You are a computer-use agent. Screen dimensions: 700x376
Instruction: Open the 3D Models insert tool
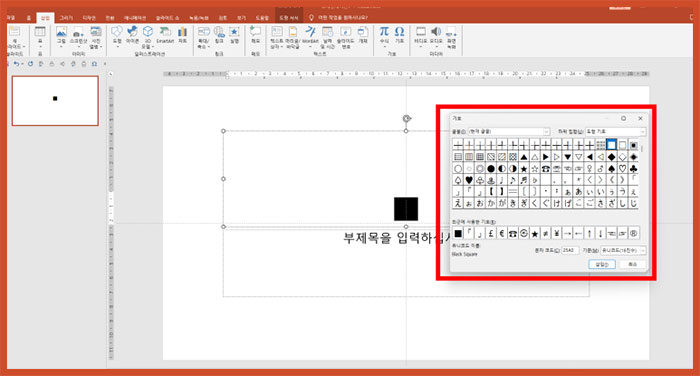[147, 37]
